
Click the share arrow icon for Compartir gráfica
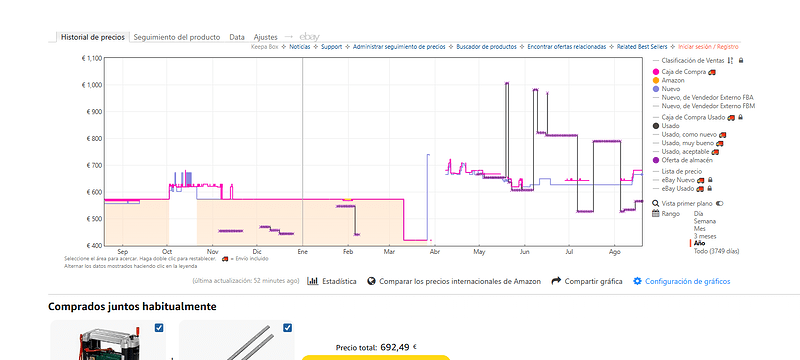[556, 281]
